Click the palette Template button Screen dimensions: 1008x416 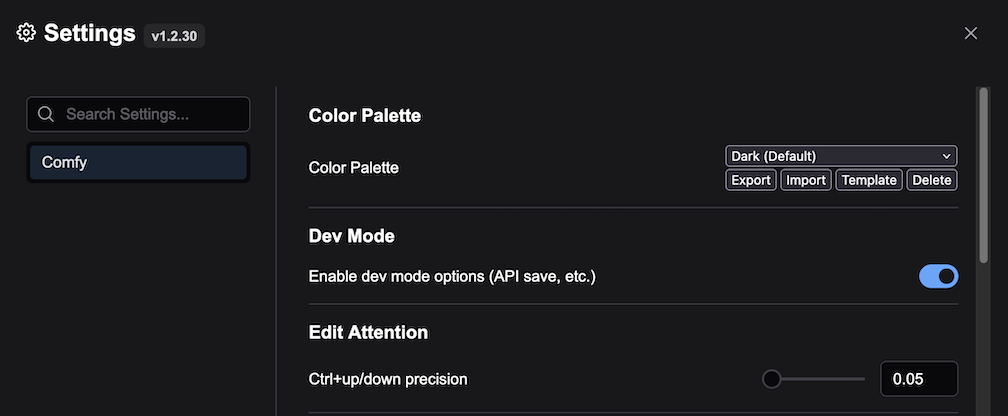coord(869,180)
